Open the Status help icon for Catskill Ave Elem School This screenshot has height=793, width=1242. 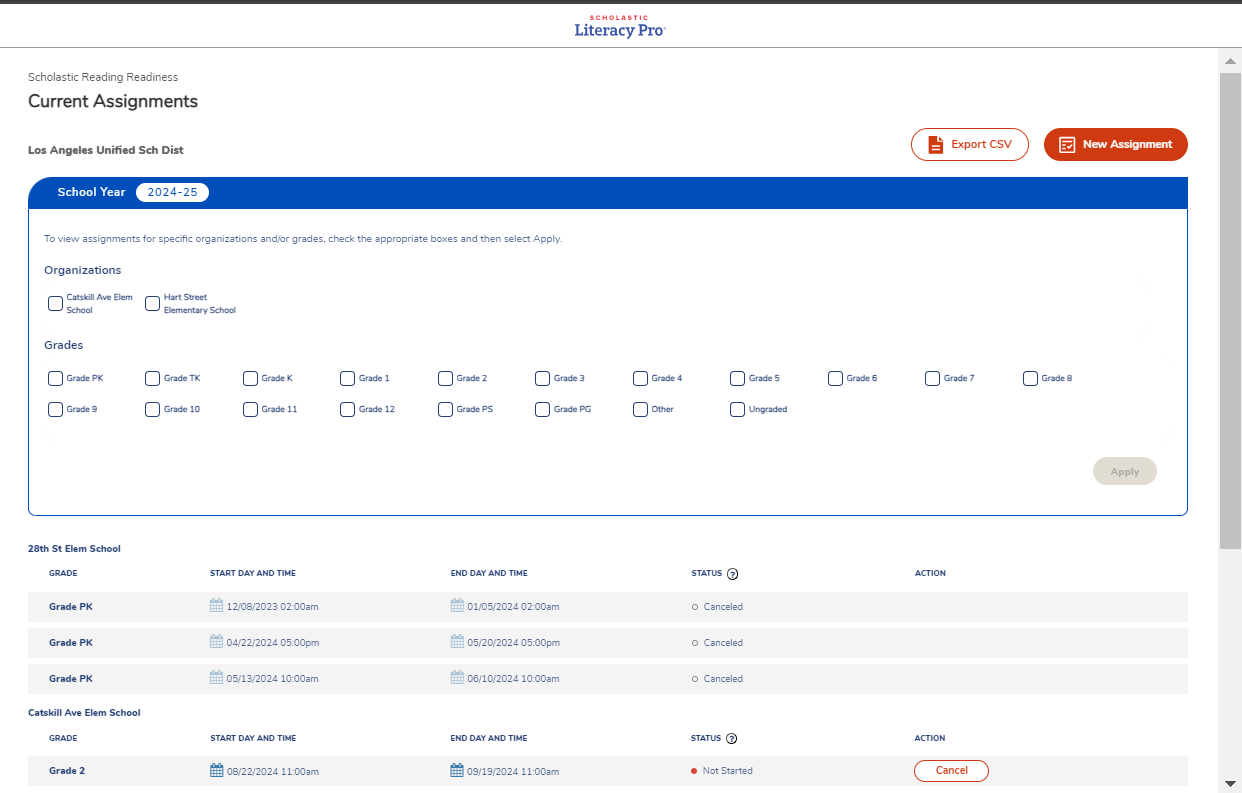pos(733,738)
